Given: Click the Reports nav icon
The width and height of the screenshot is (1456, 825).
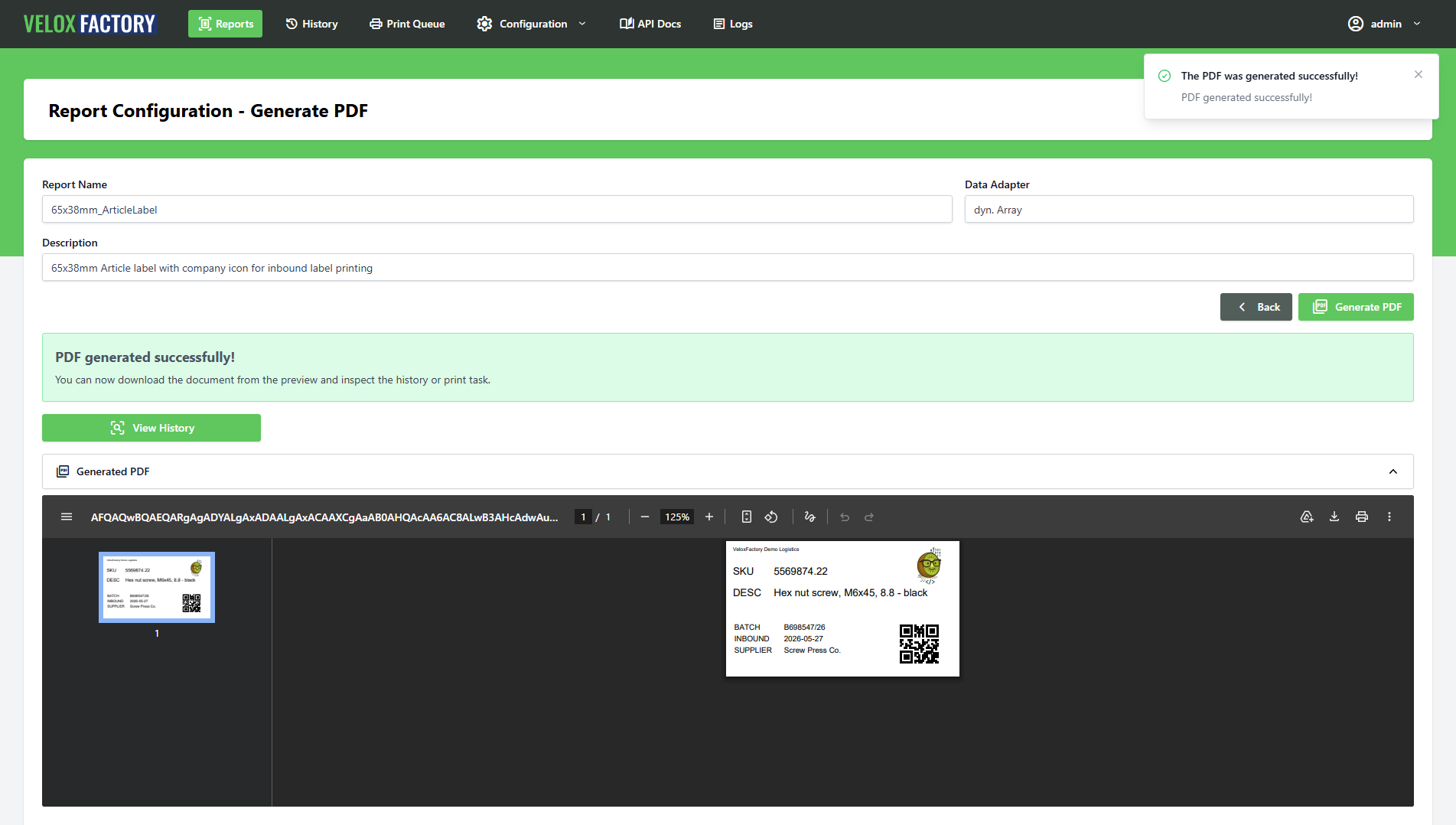Looking at the screenshot, I should tap(205, 24).
